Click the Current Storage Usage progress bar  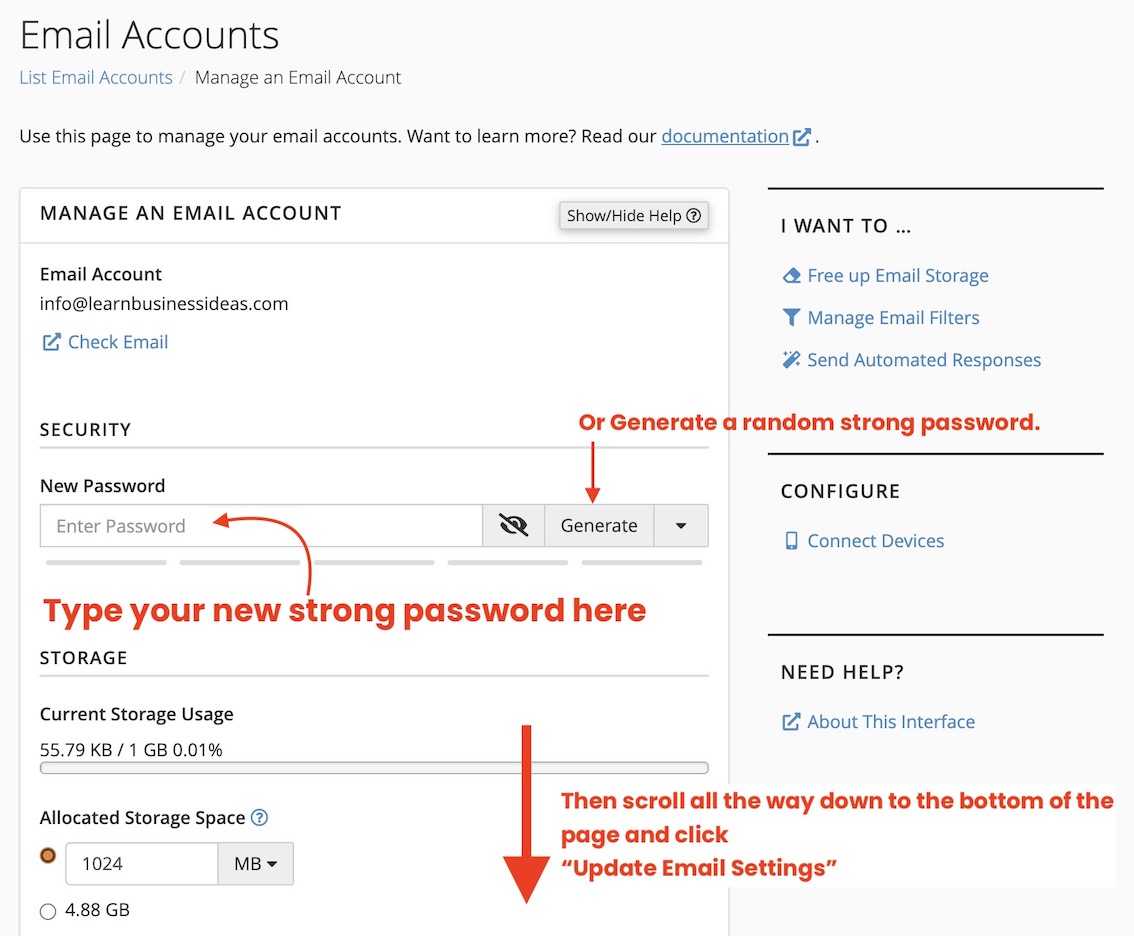coord(374,767)
